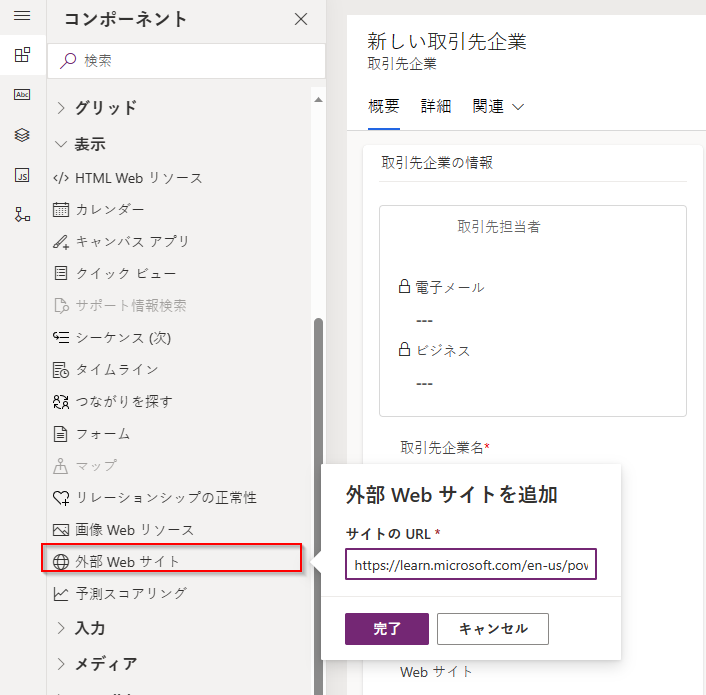Click the component list scrollbar thumb
The width and height of the screenshot is (706, 695).
click(x=318, y=506)
